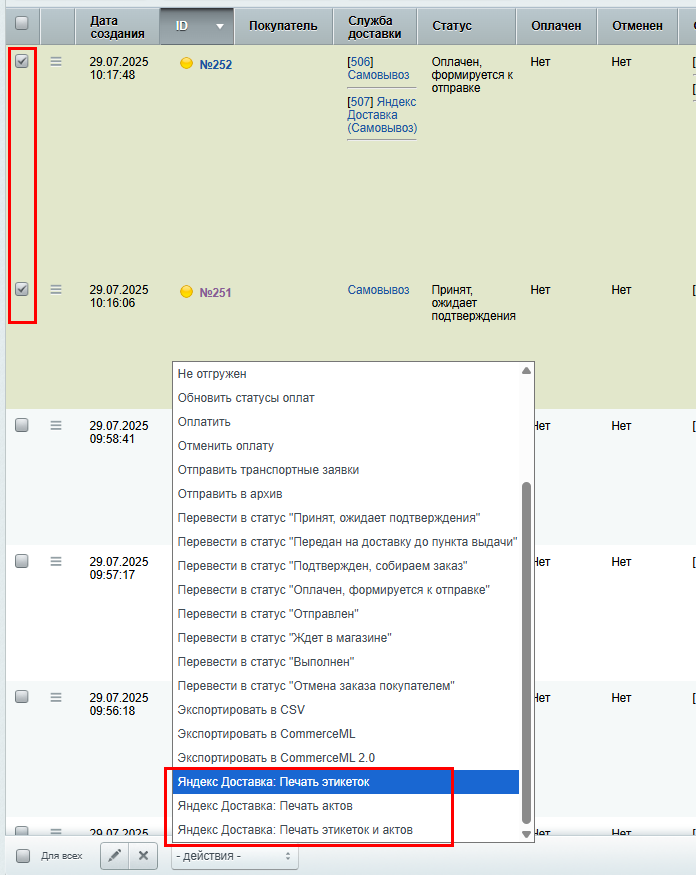
Task: Click the X delete icon in bottom bar
Action: click(x=143, y=855)
